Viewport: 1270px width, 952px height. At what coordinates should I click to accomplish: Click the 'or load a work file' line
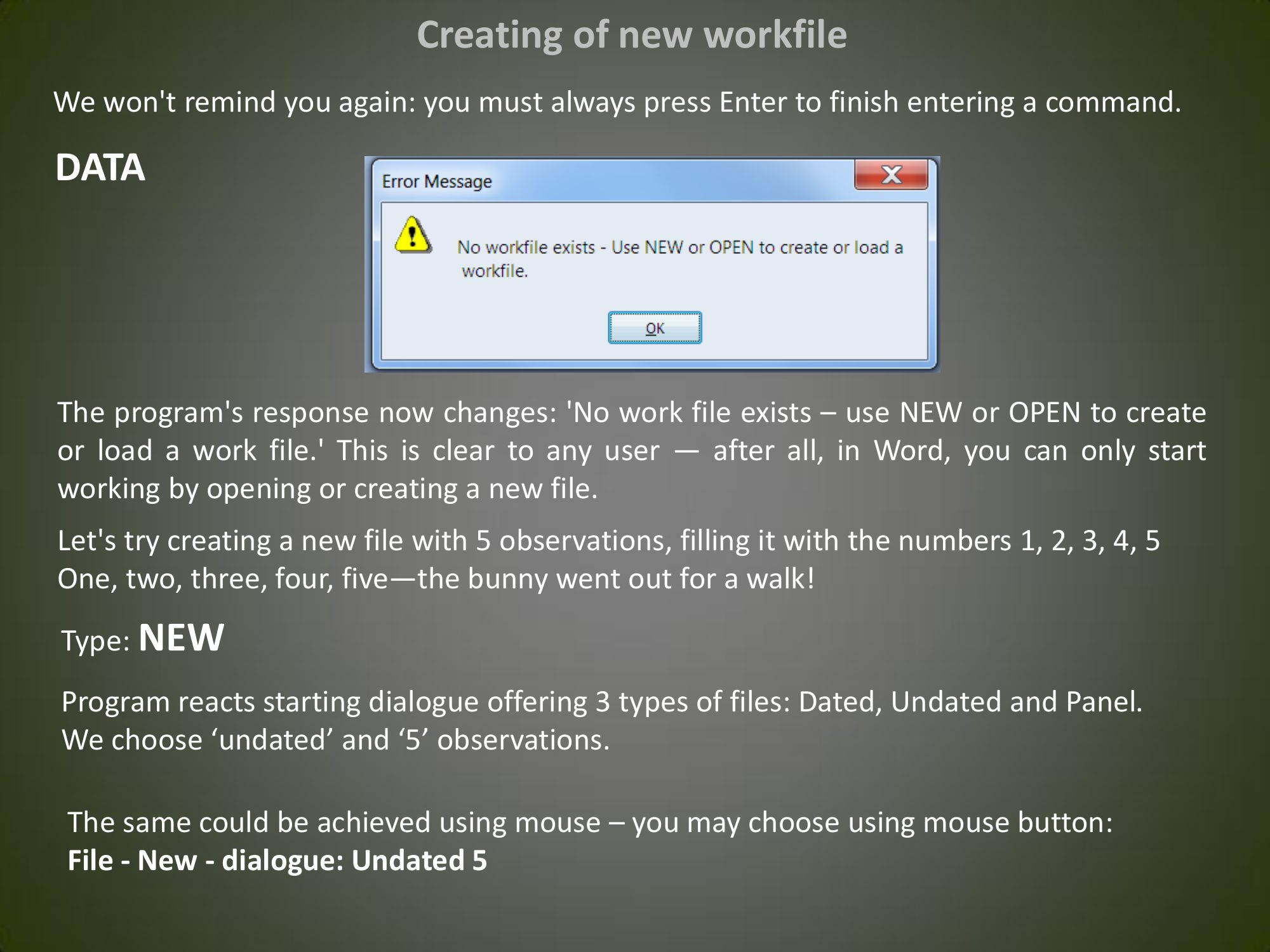(631, 451)
